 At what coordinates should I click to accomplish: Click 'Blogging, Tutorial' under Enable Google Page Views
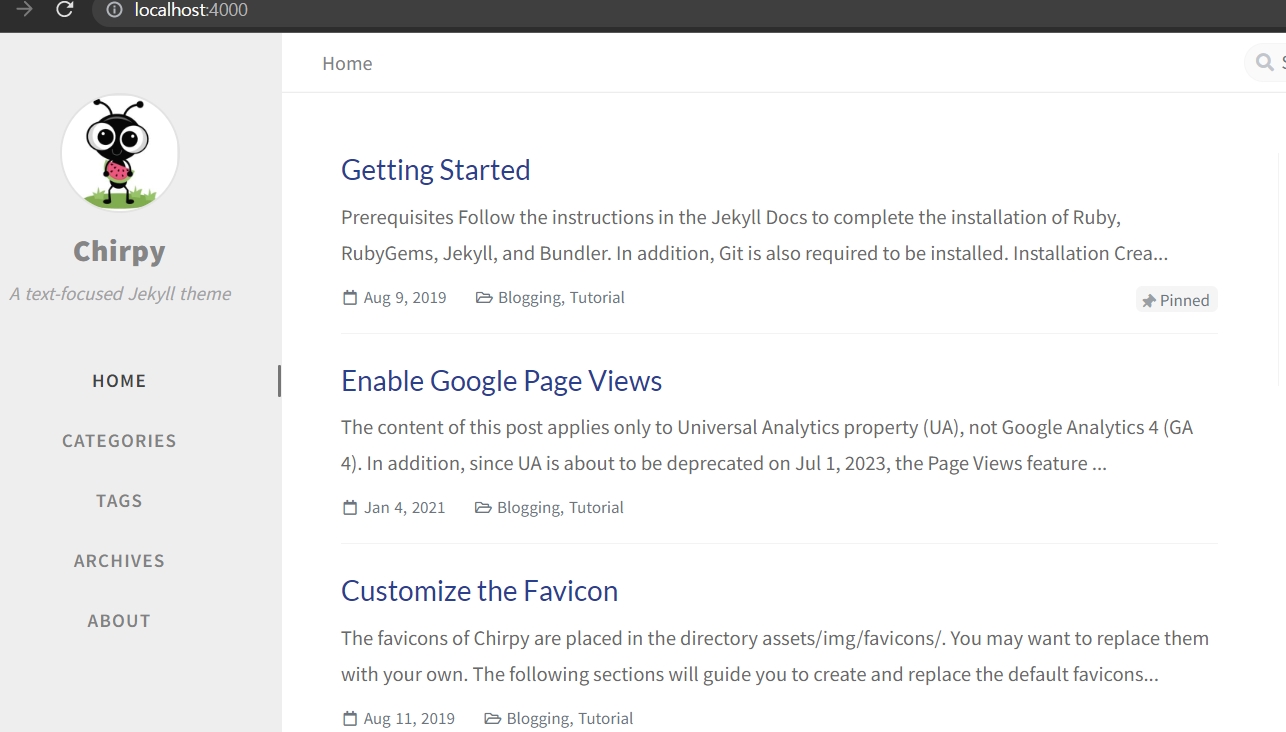tap(560, 508)
